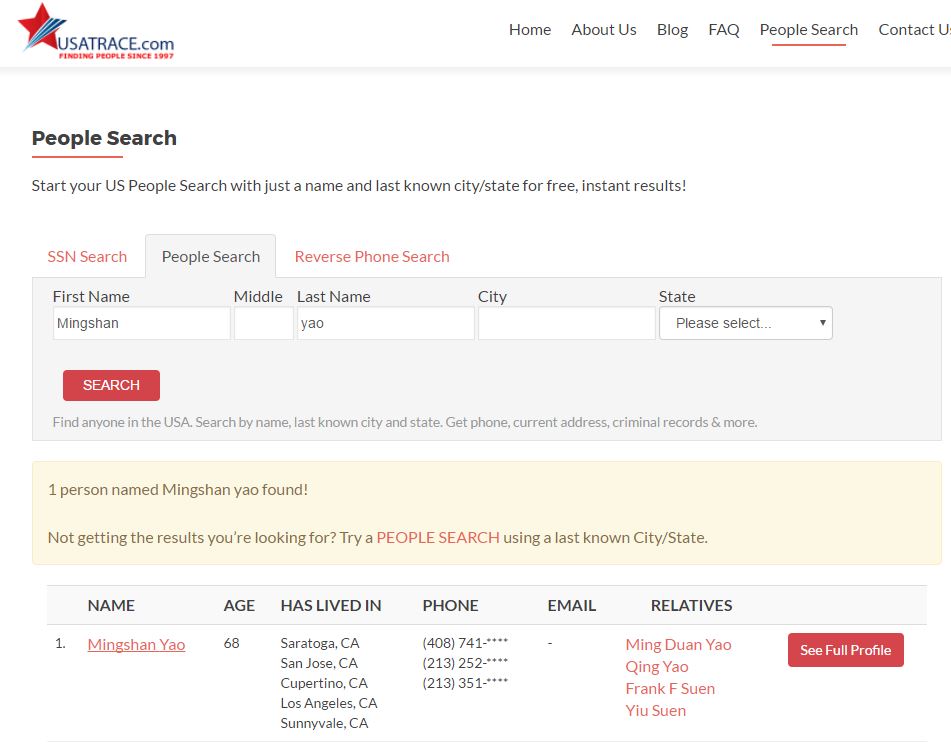This screenshot has height=751, width=951.
Task: Click the City input field
Action: click(566, 323)
